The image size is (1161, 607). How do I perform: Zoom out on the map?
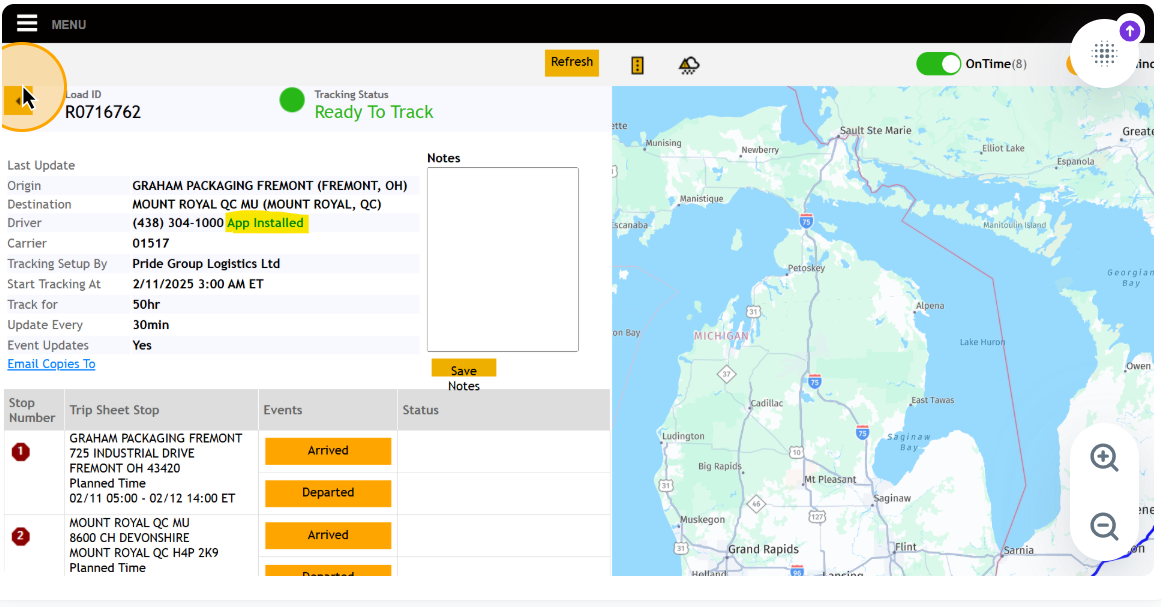click(x=1104, y=526)
